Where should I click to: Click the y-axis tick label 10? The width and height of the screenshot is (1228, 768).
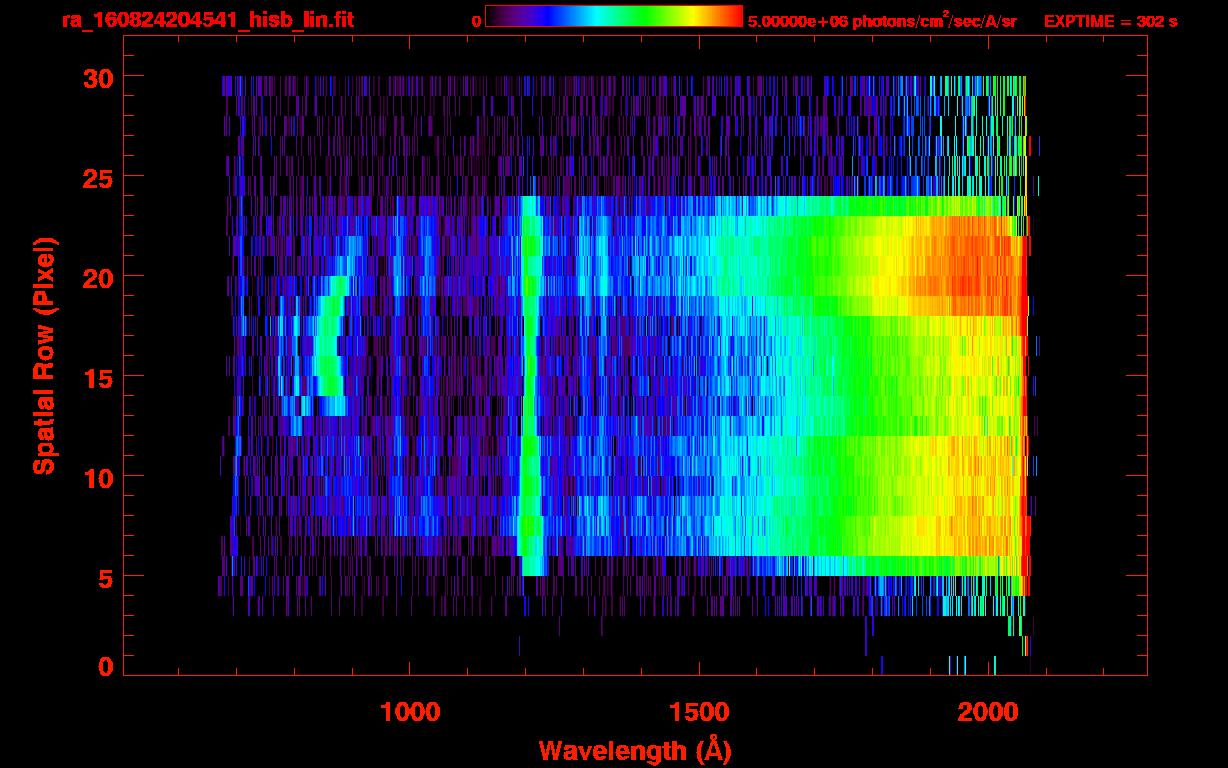(96, 477)
